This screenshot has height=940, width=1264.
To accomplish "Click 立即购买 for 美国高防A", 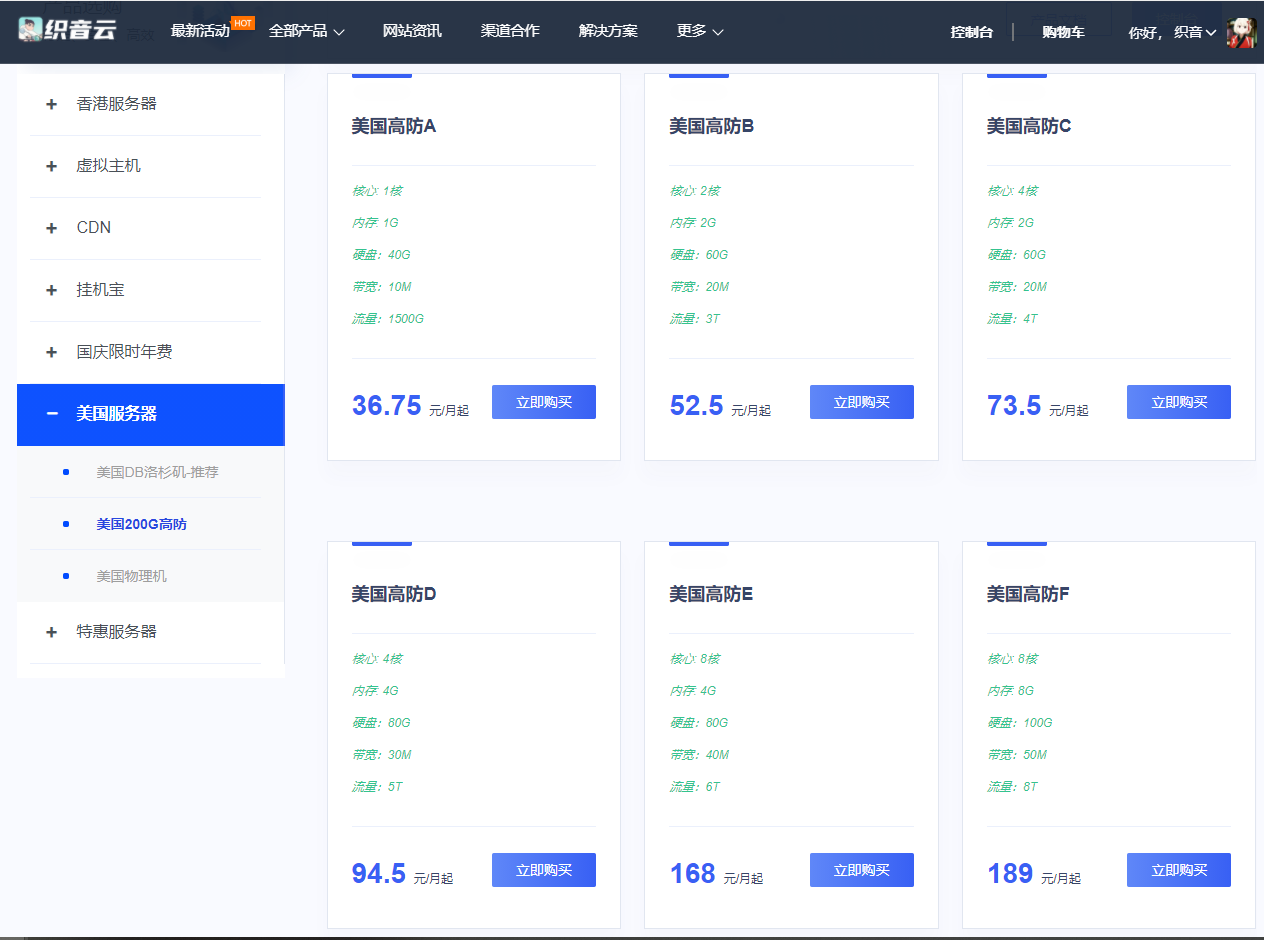I will click(x=543, y=402).
